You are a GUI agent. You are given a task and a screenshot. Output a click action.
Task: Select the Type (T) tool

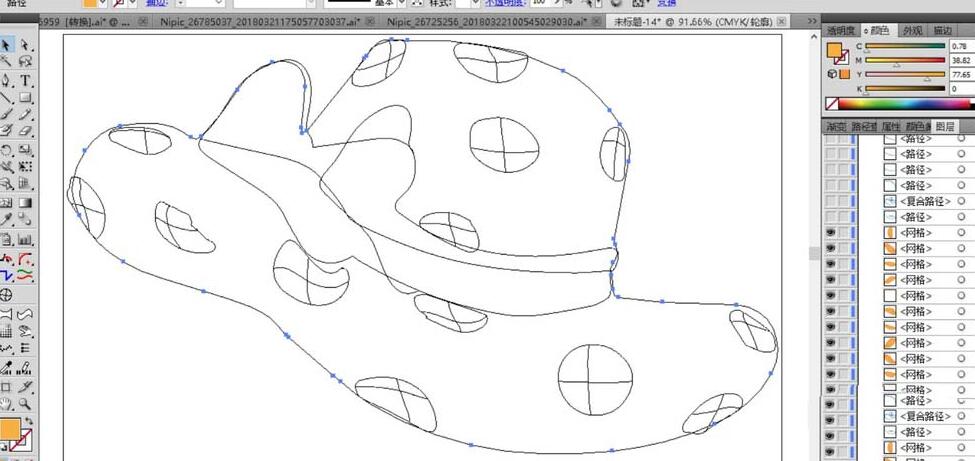25,80
